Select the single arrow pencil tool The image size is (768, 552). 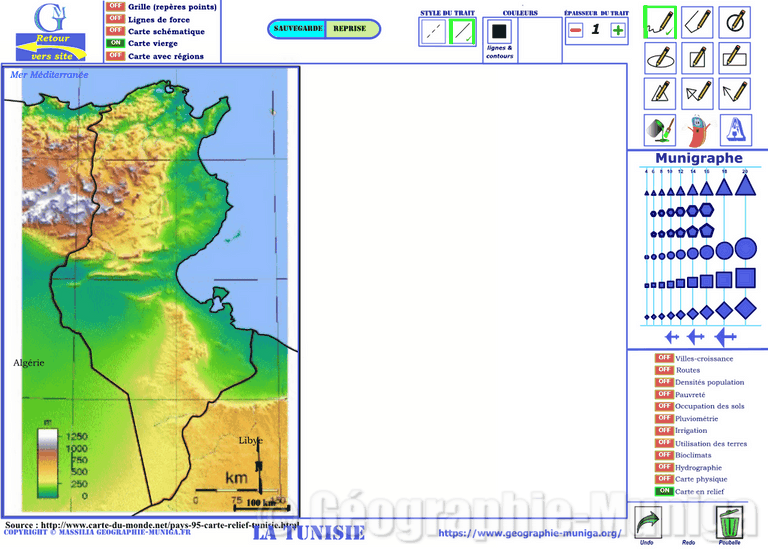coord(735,93)
